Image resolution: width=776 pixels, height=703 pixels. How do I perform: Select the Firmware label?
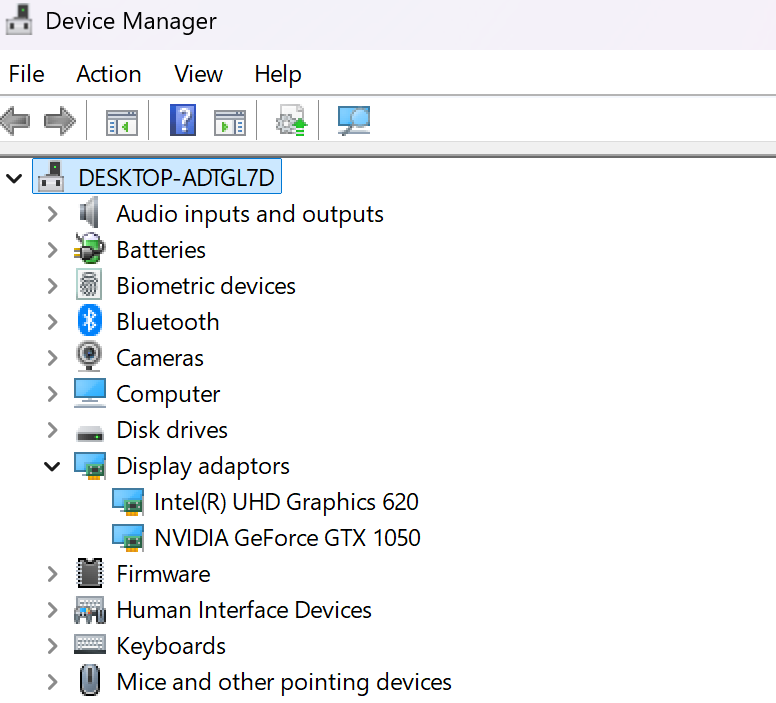point(163,574)
